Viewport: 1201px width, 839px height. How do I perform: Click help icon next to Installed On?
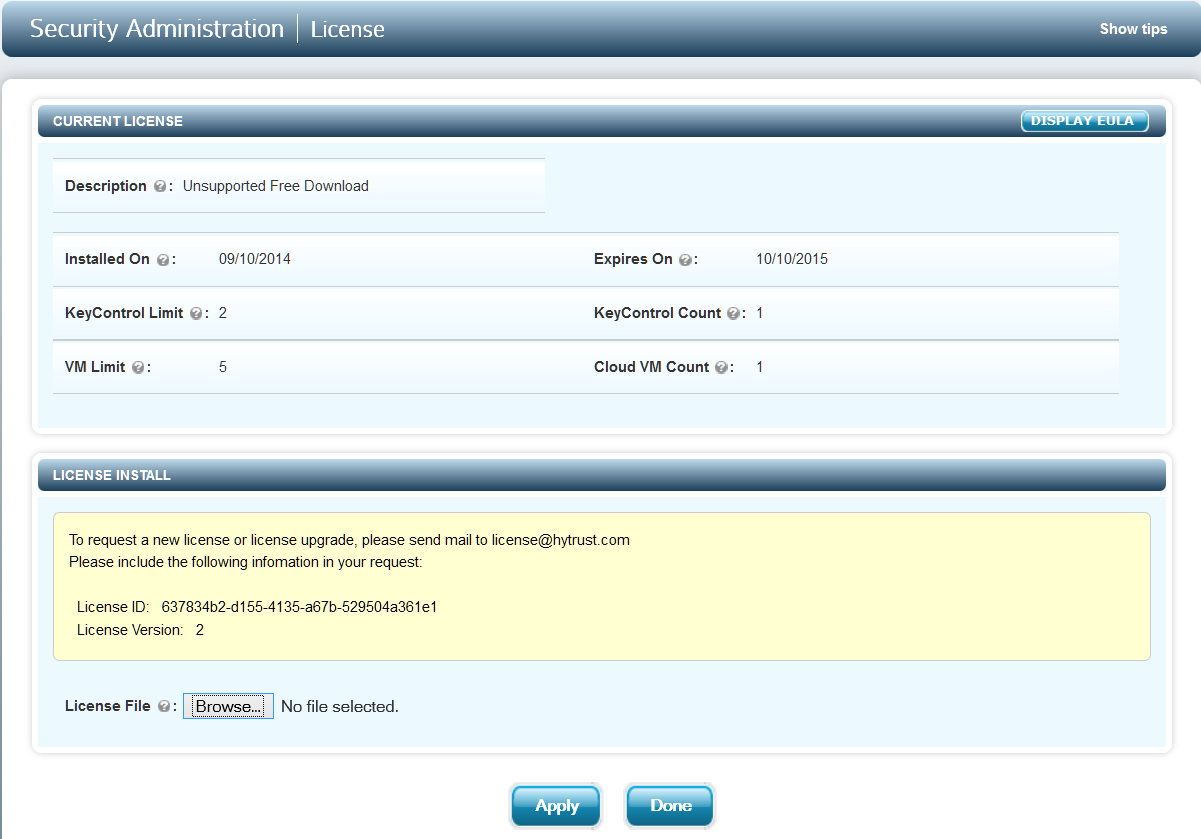(163, 260)
